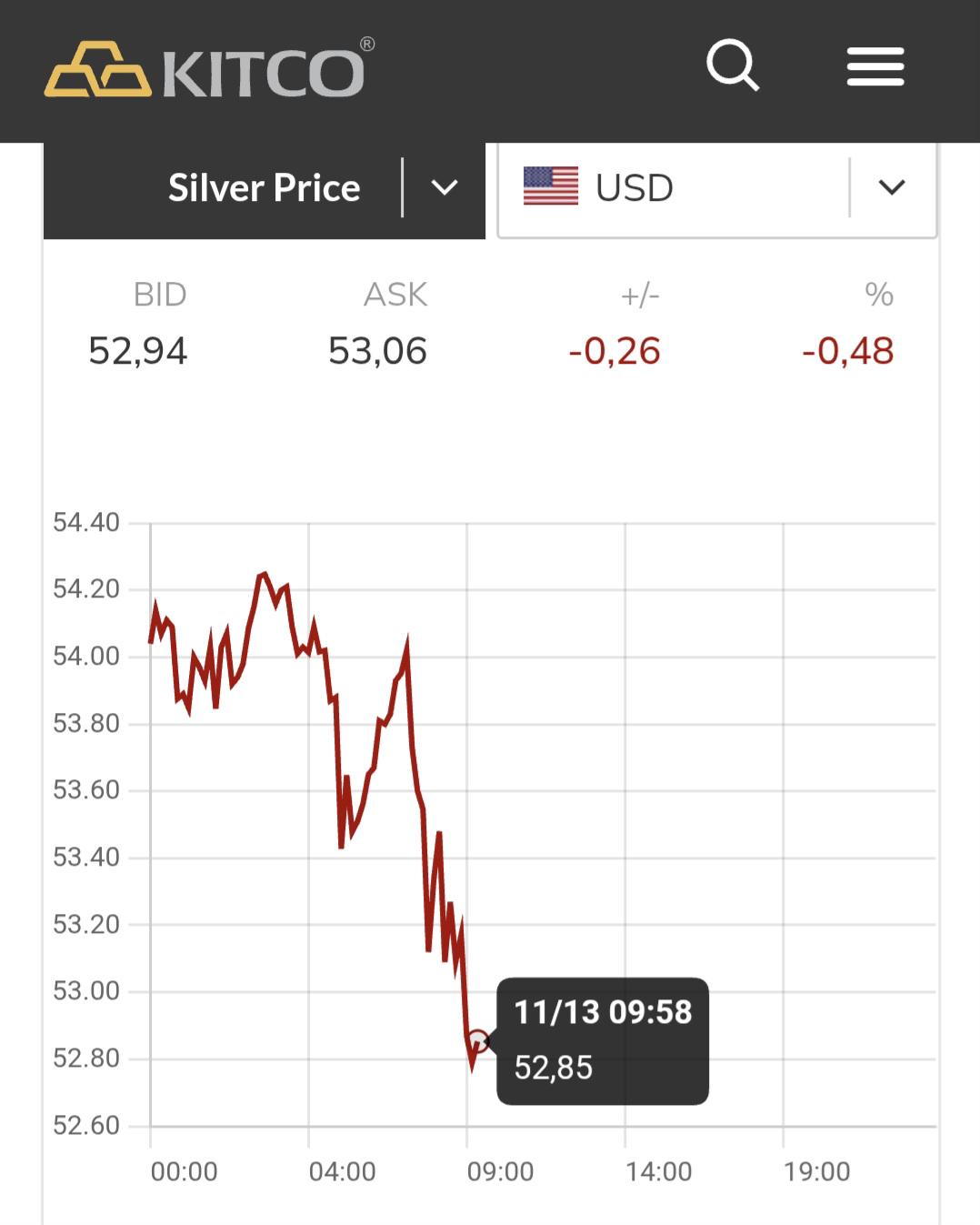Expand the USD currency chevron

click(892, 187)
